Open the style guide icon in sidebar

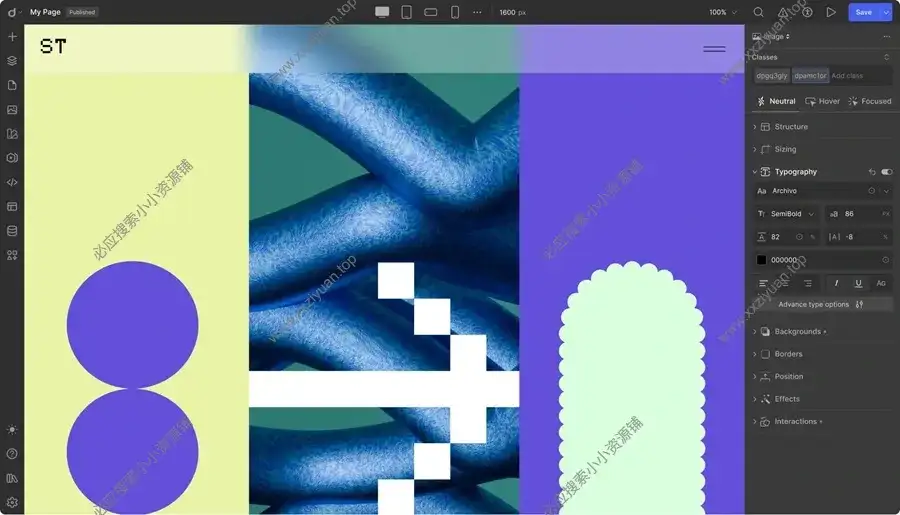pos(12,134)
